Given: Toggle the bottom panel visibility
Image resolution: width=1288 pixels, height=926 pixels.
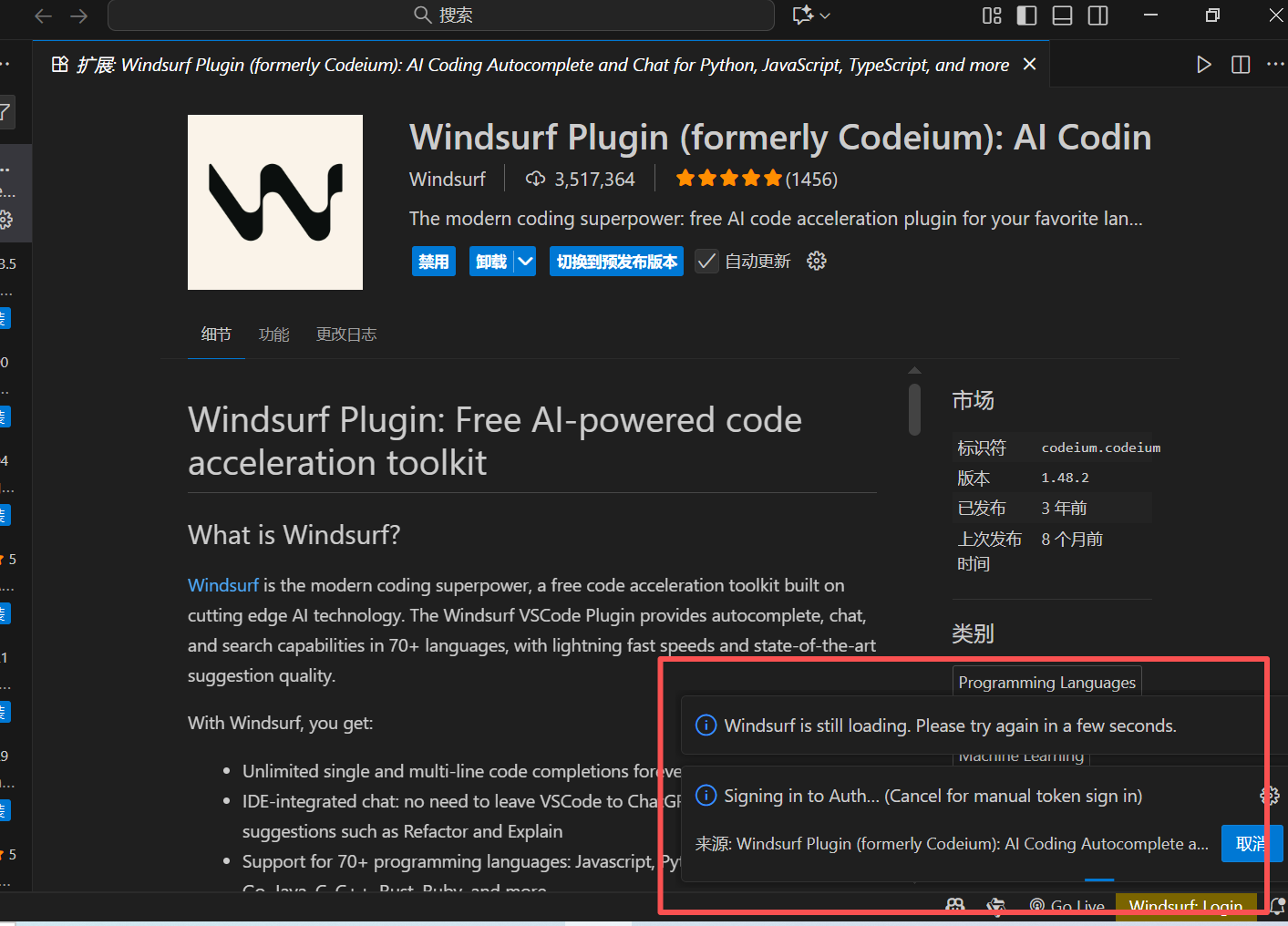Looking at the screenshot, I should (1063, 15).
